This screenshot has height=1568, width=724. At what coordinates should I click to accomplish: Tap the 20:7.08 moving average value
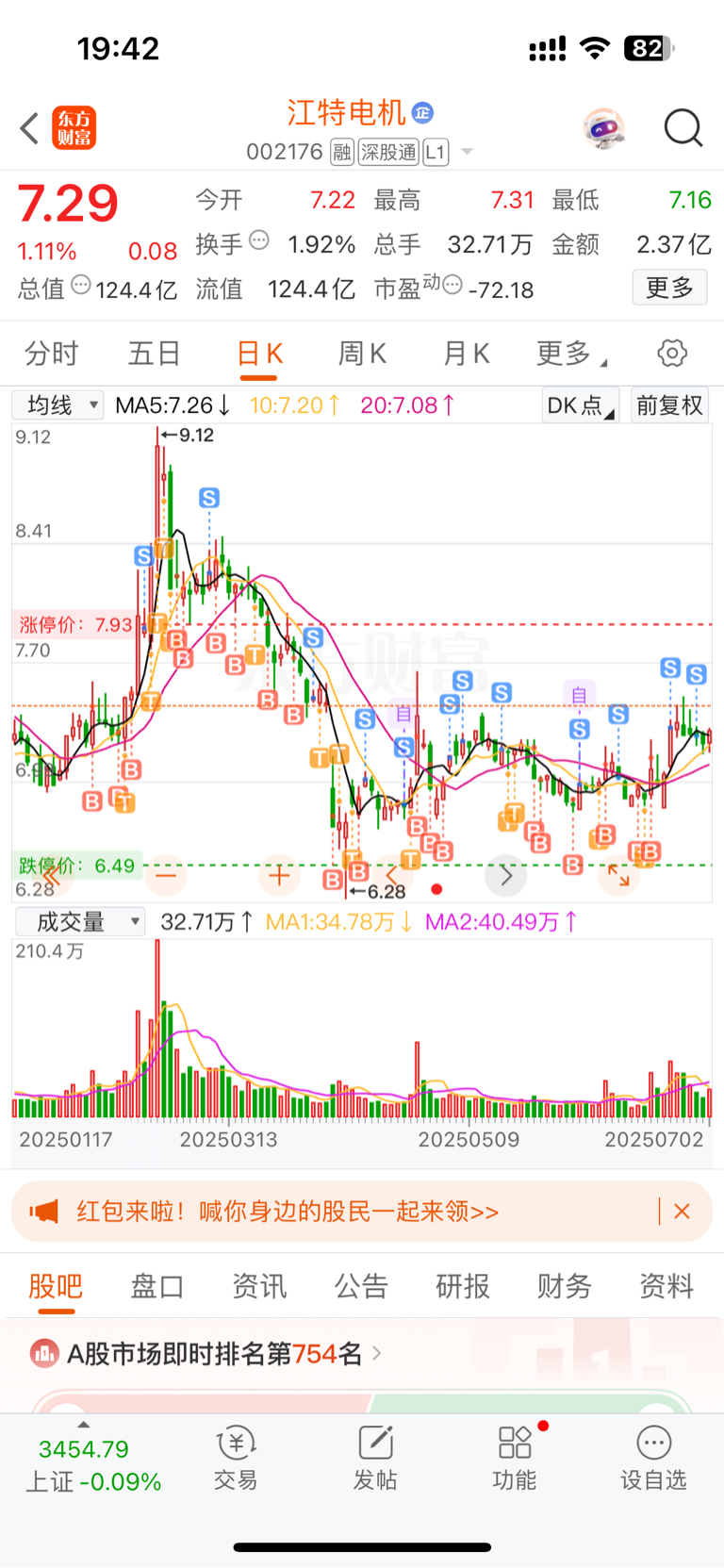[407, 405]
